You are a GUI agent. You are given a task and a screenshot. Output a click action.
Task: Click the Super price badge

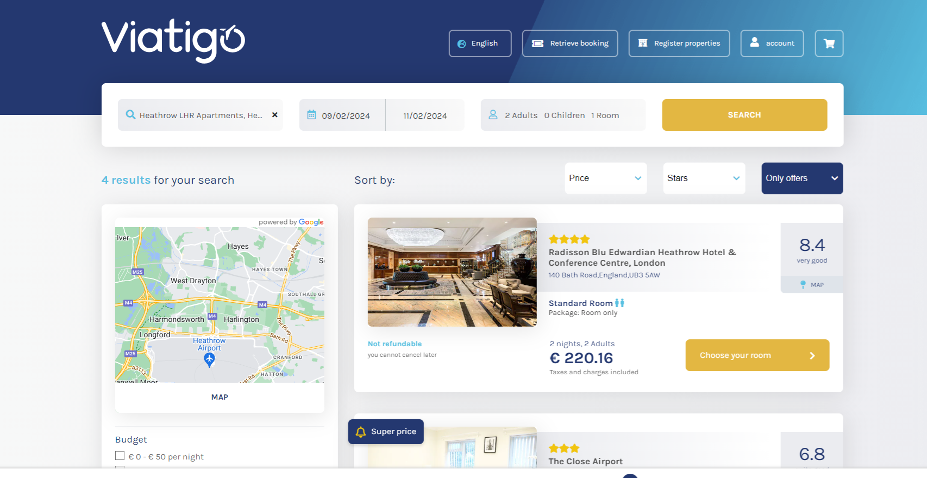click(x=386, y=431)
